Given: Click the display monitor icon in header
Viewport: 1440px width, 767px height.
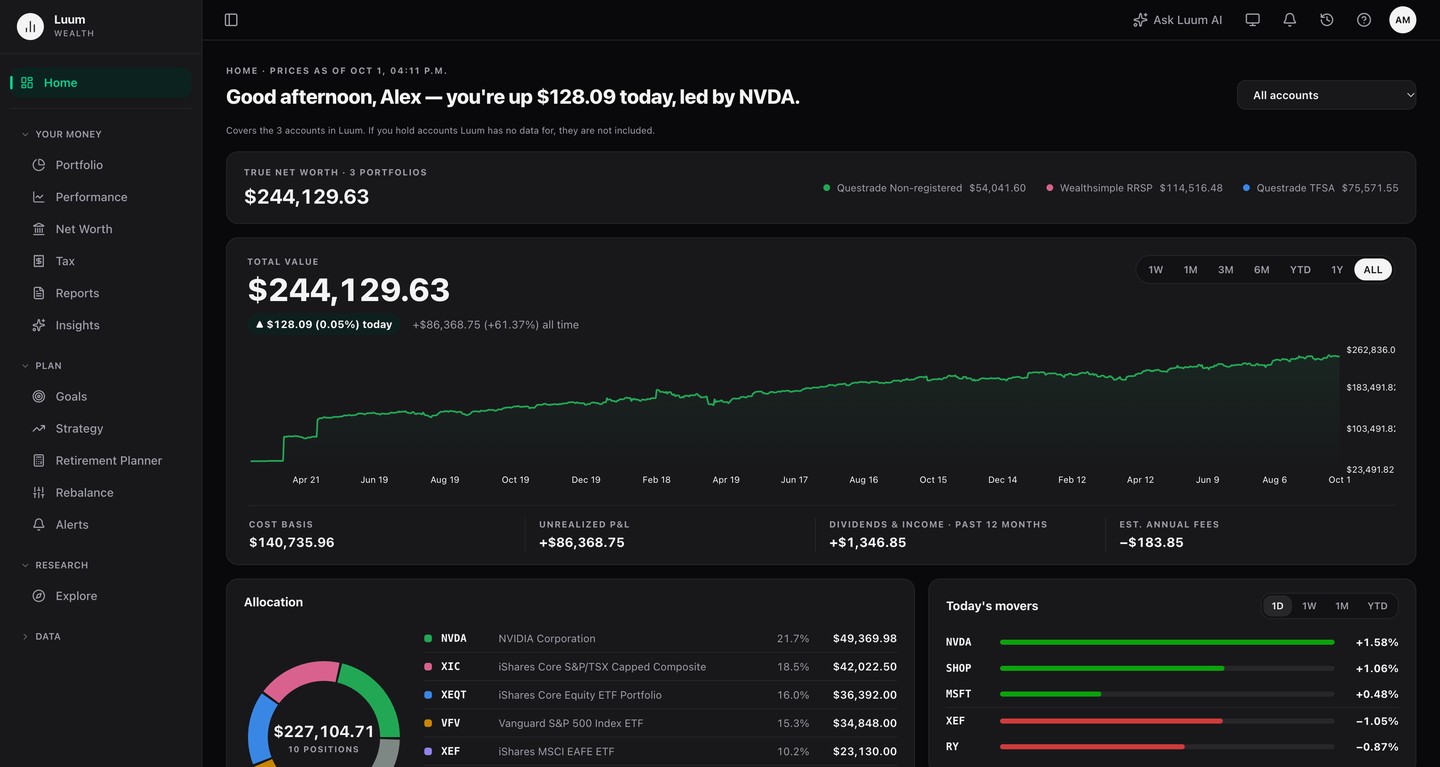Looking at the screenshot, I should [x=1252, y=20].
